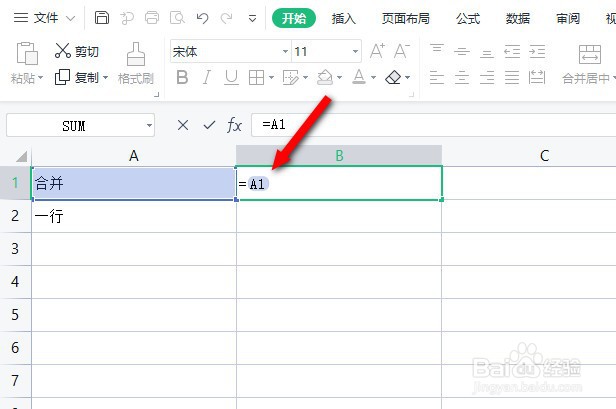Open the 数据 tab

(518, 18)
